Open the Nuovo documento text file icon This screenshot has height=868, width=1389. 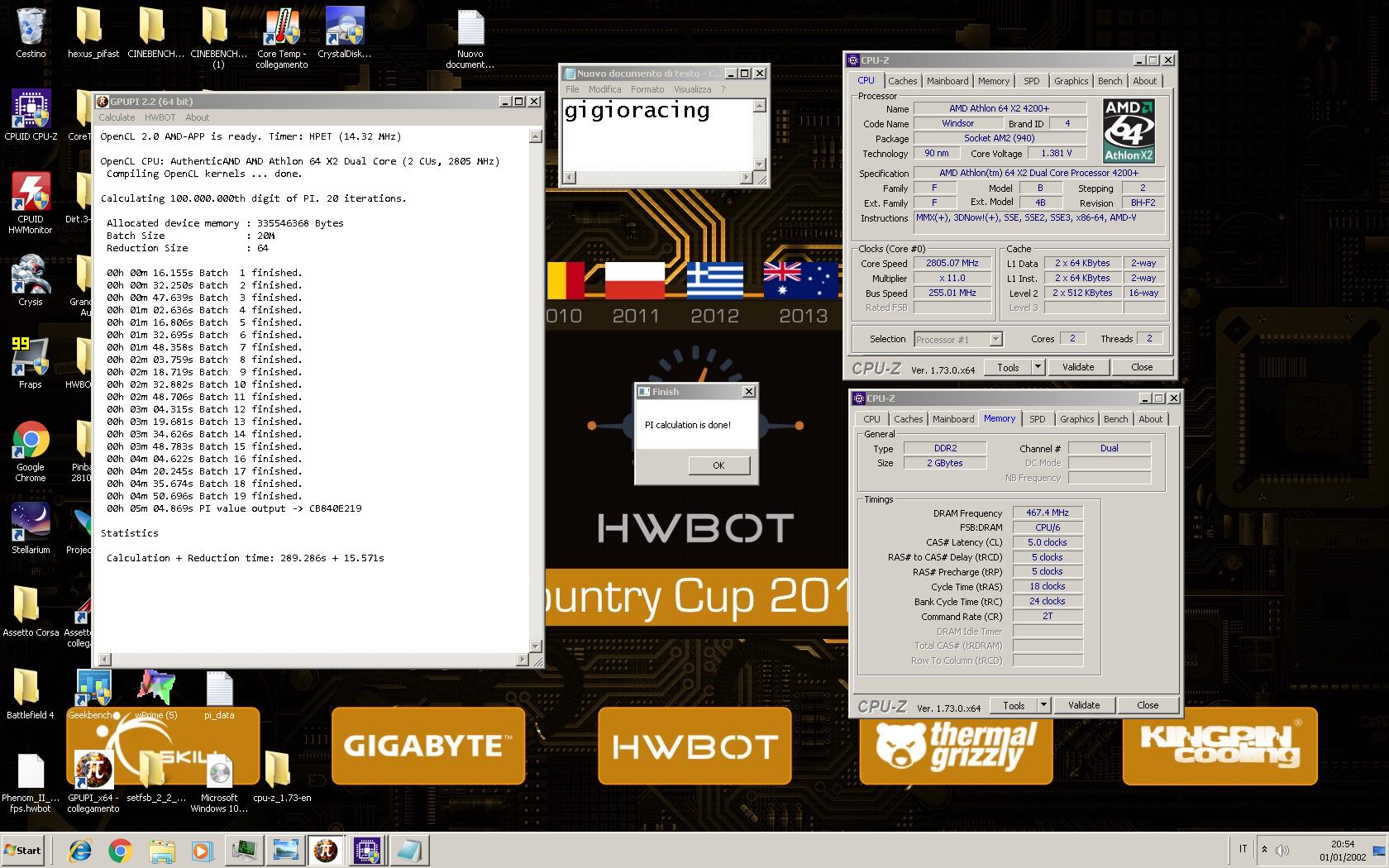pos(470,37)
